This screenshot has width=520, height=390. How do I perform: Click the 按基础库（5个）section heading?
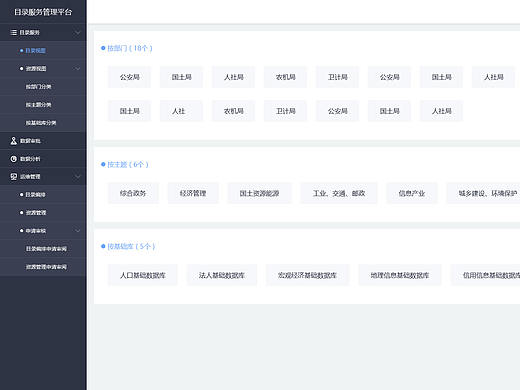point(131,246)
